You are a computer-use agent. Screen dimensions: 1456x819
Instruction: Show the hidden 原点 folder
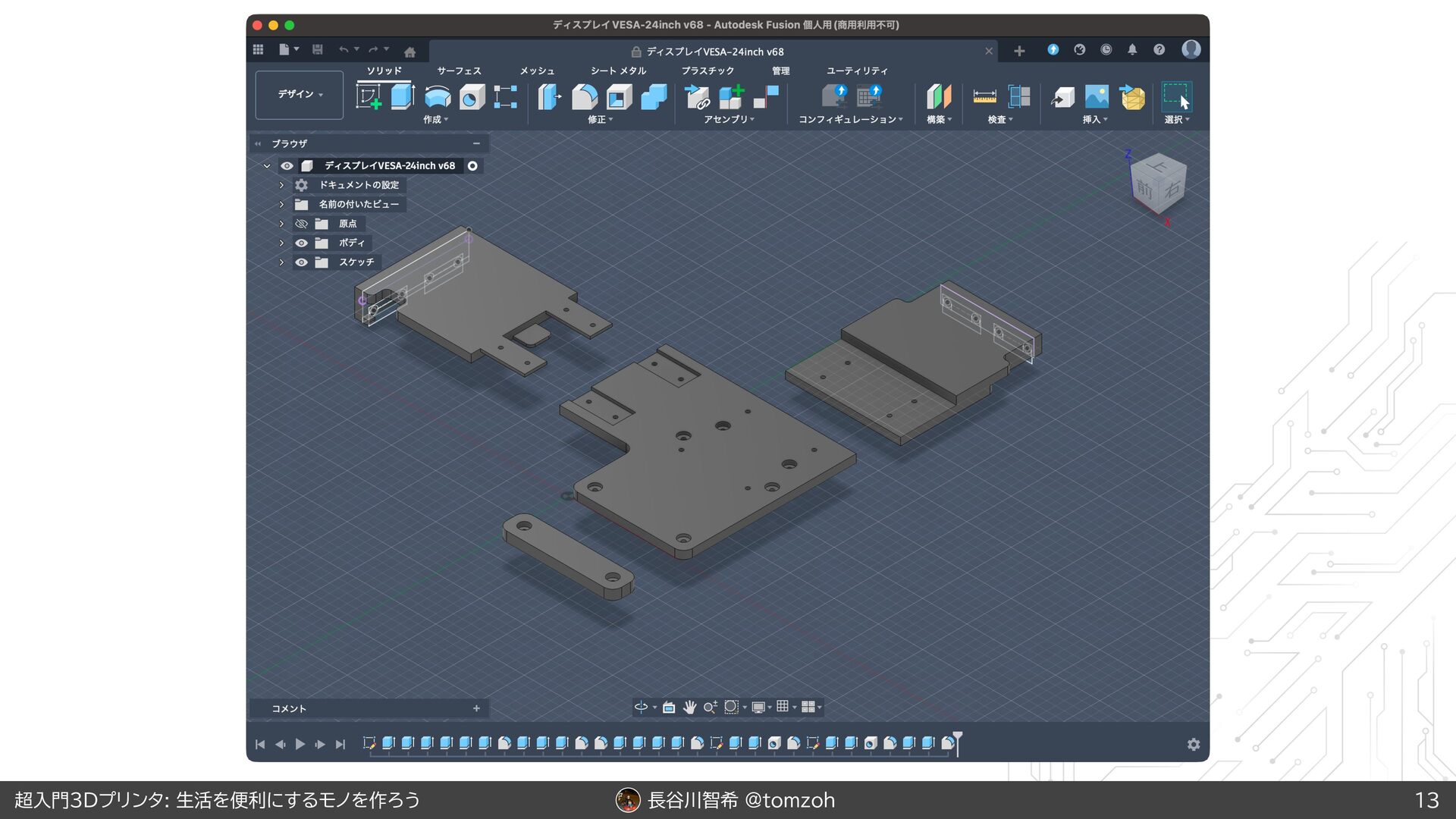301,224
